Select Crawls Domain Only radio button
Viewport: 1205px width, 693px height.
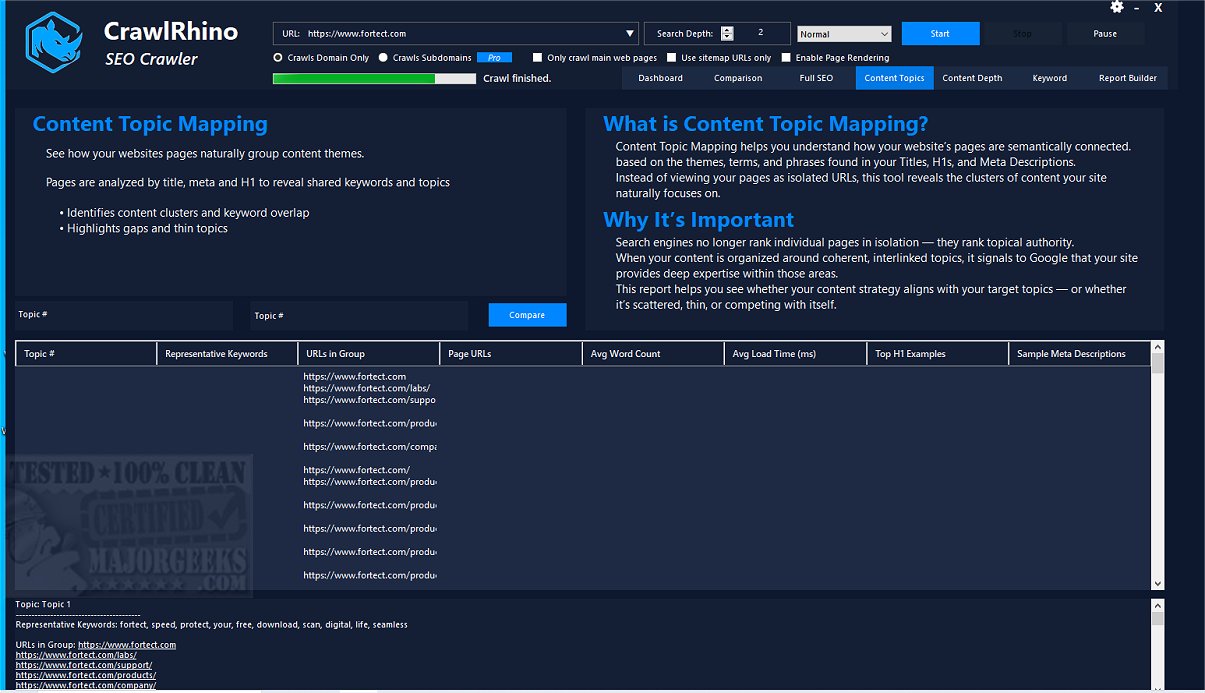(x=278, y=58)
